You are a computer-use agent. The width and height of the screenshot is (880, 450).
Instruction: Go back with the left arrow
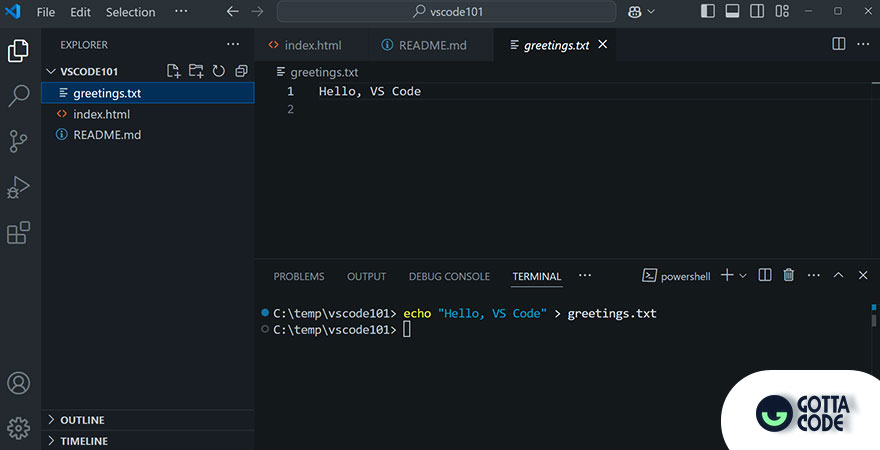(x=232, y=11)
